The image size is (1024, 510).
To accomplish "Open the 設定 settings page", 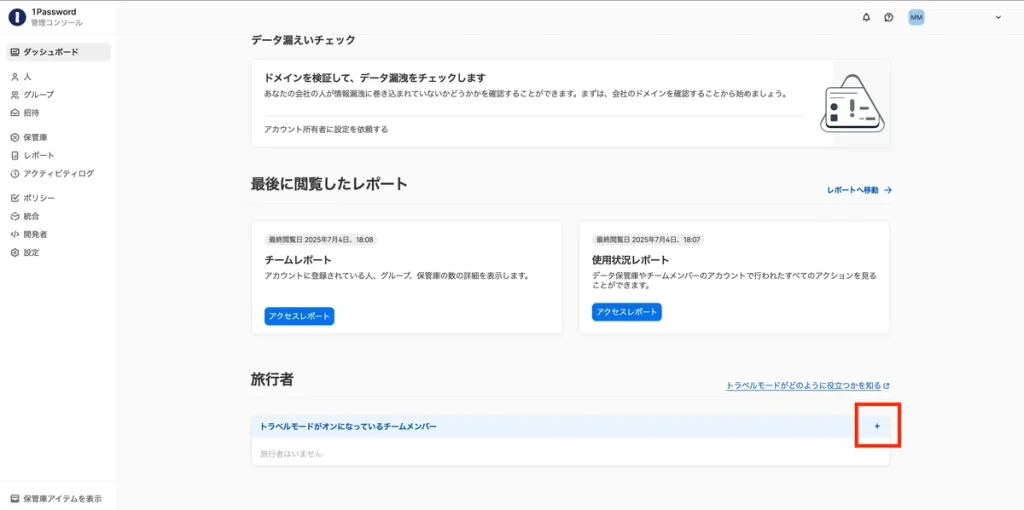I will coord(32,252).
